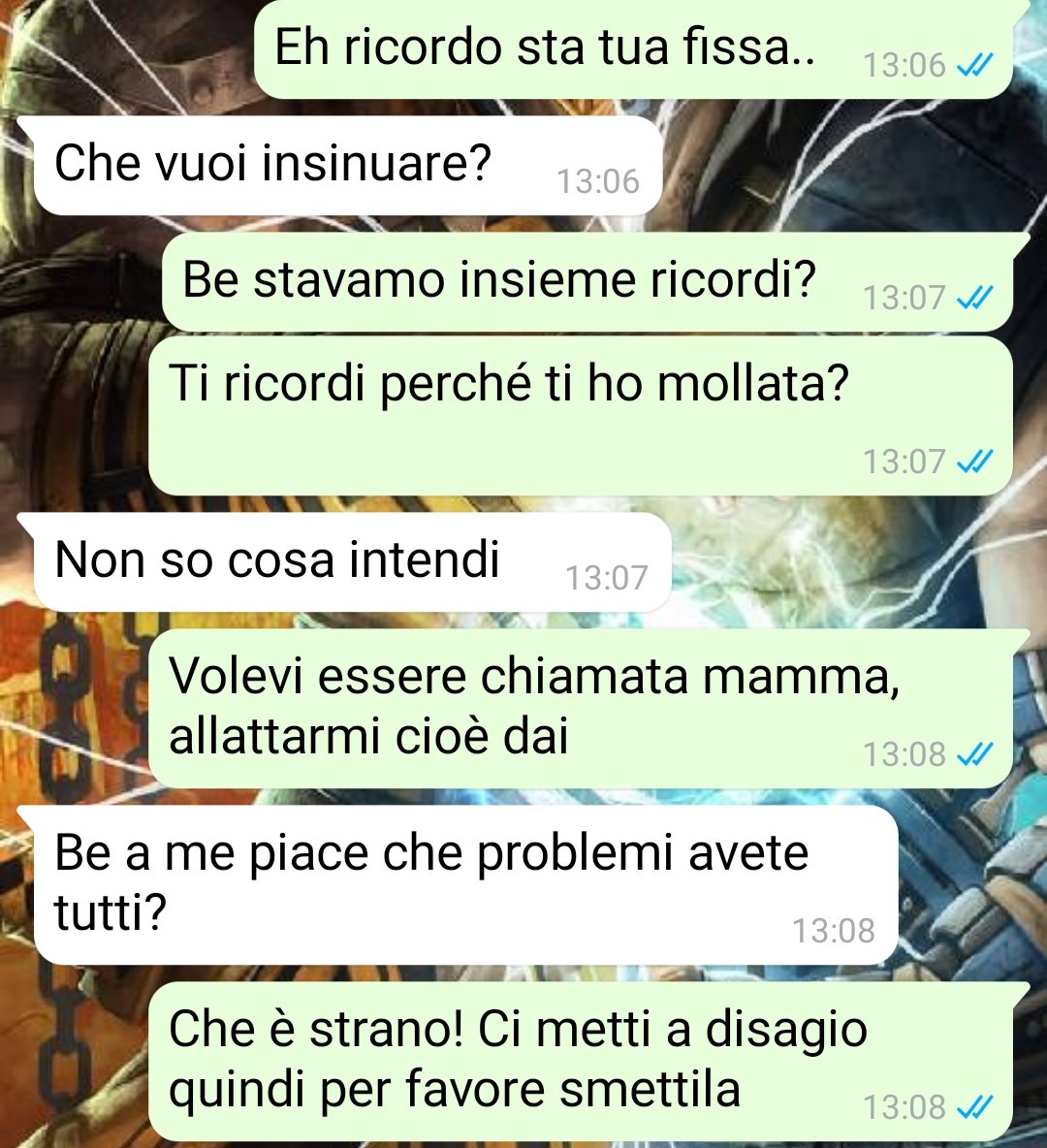Click the double check icon on 'Ti ricordi perché'
The height and width of the screenshot is (1148, 1047).
click(x=976, y=462)
